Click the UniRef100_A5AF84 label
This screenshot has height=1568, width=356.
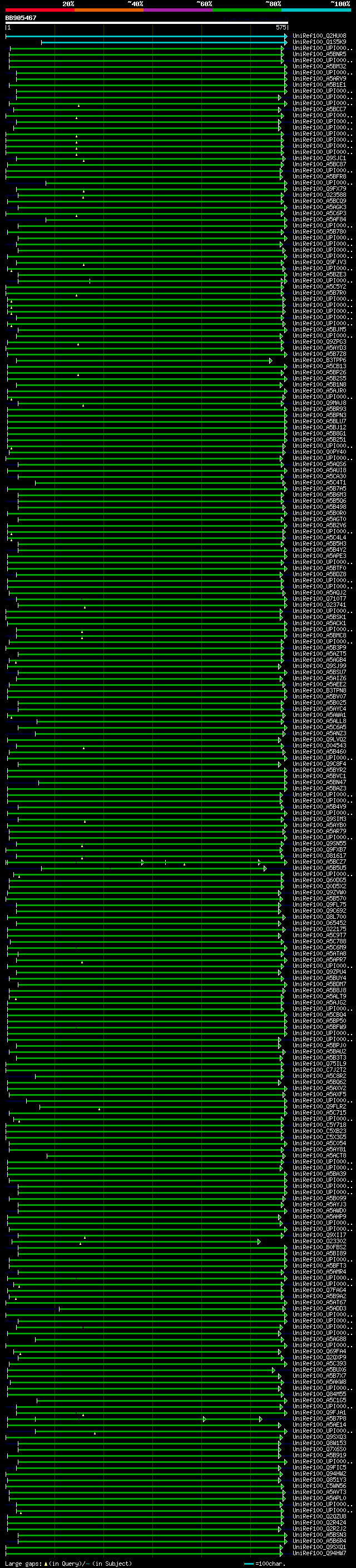coord(319,220)
